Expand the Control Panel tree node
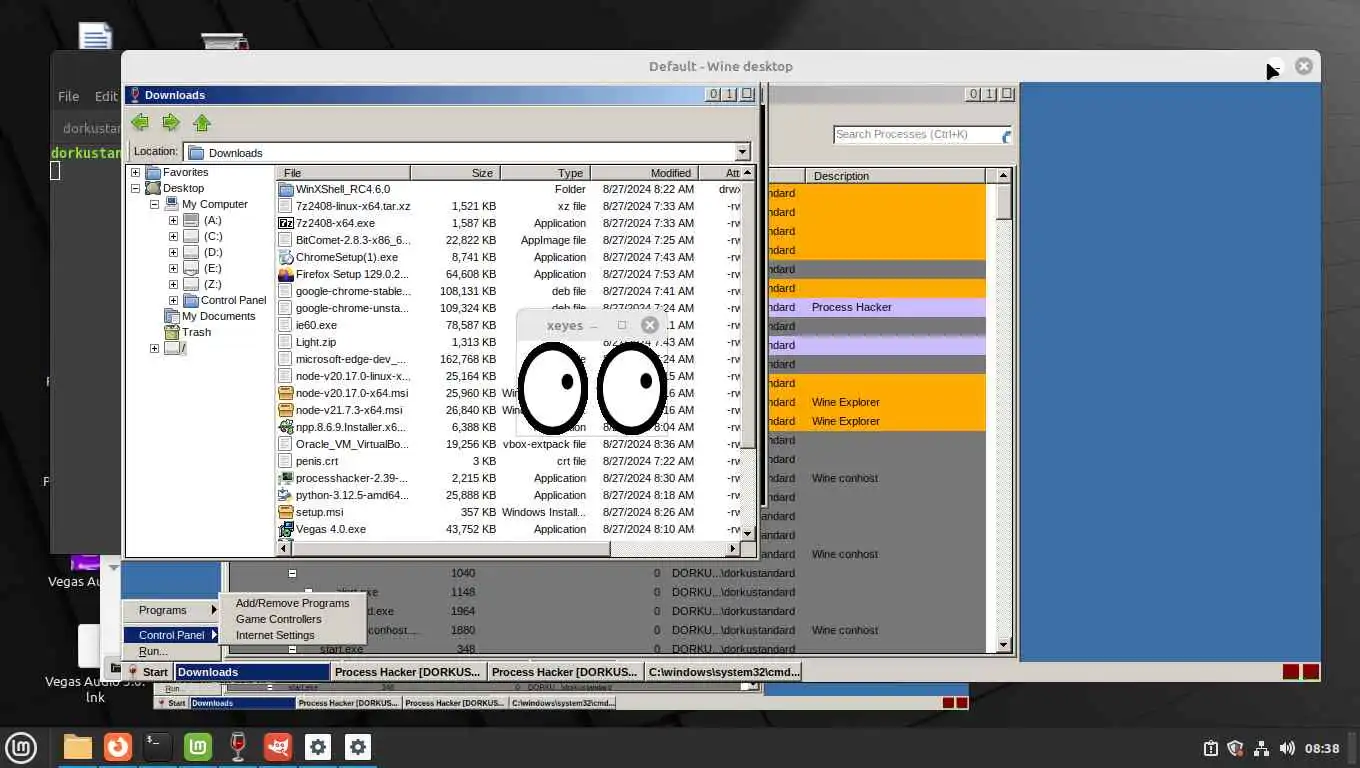The height and width of the screenshot is (768, 1360). pyautogui.click(x=173, y=300)
